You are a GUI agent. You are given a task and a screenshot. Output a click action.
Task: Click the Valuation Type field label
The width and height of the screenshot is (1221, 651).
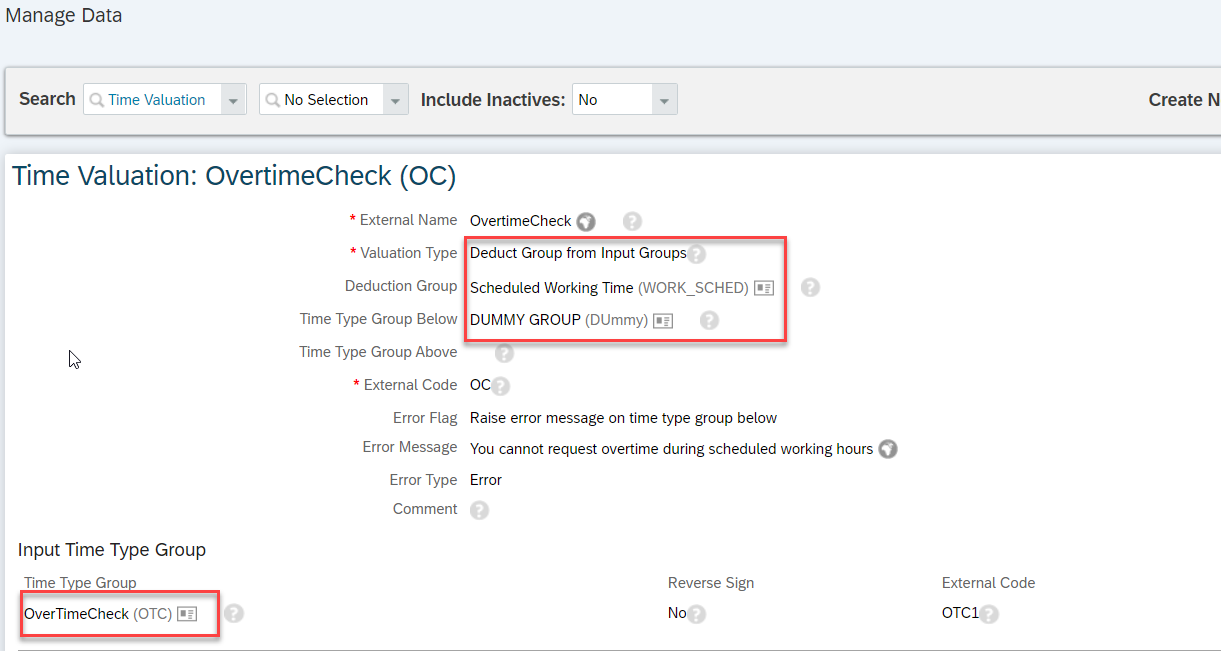pos(408,253)
